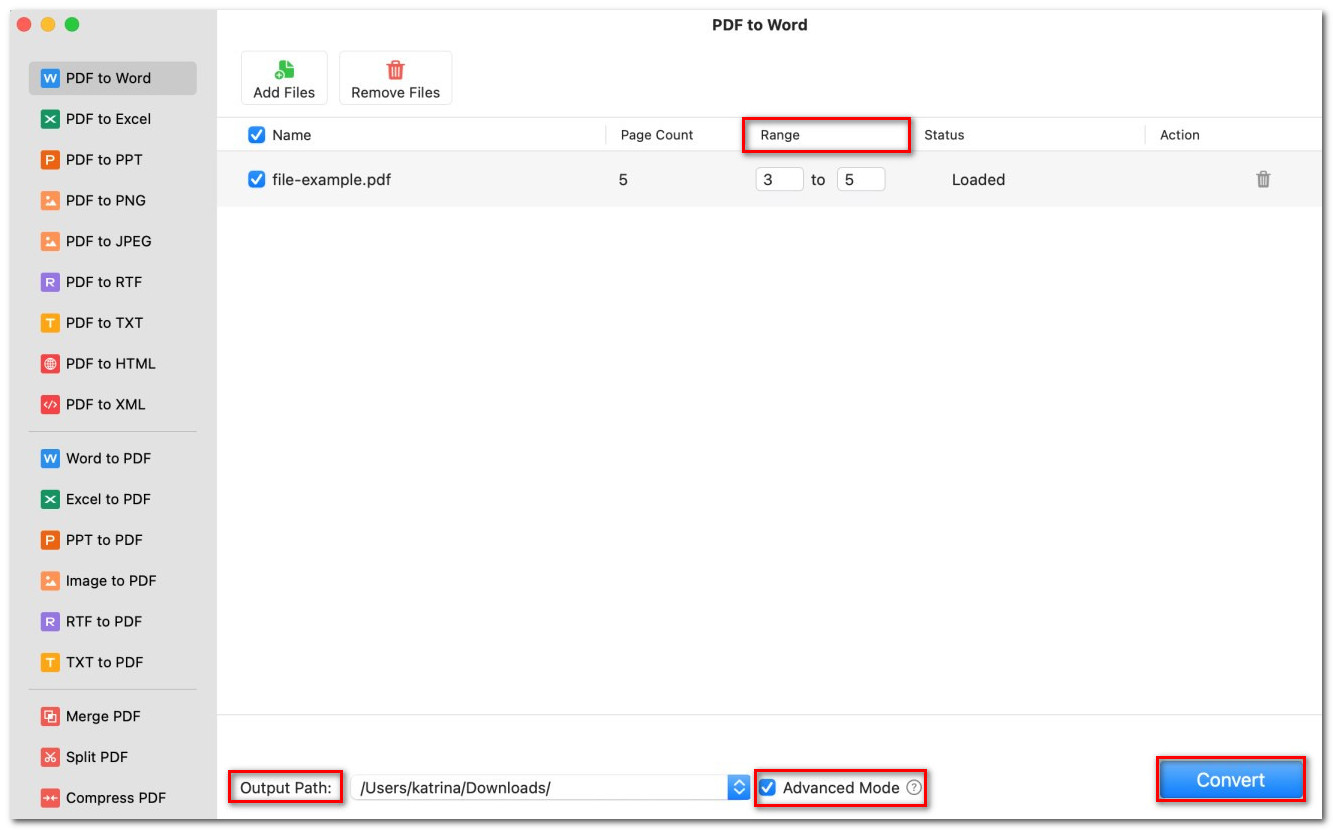1333x830 pixels.
Task: Uncheck the file-example.pdf checkbox
Action: [256, 180]
